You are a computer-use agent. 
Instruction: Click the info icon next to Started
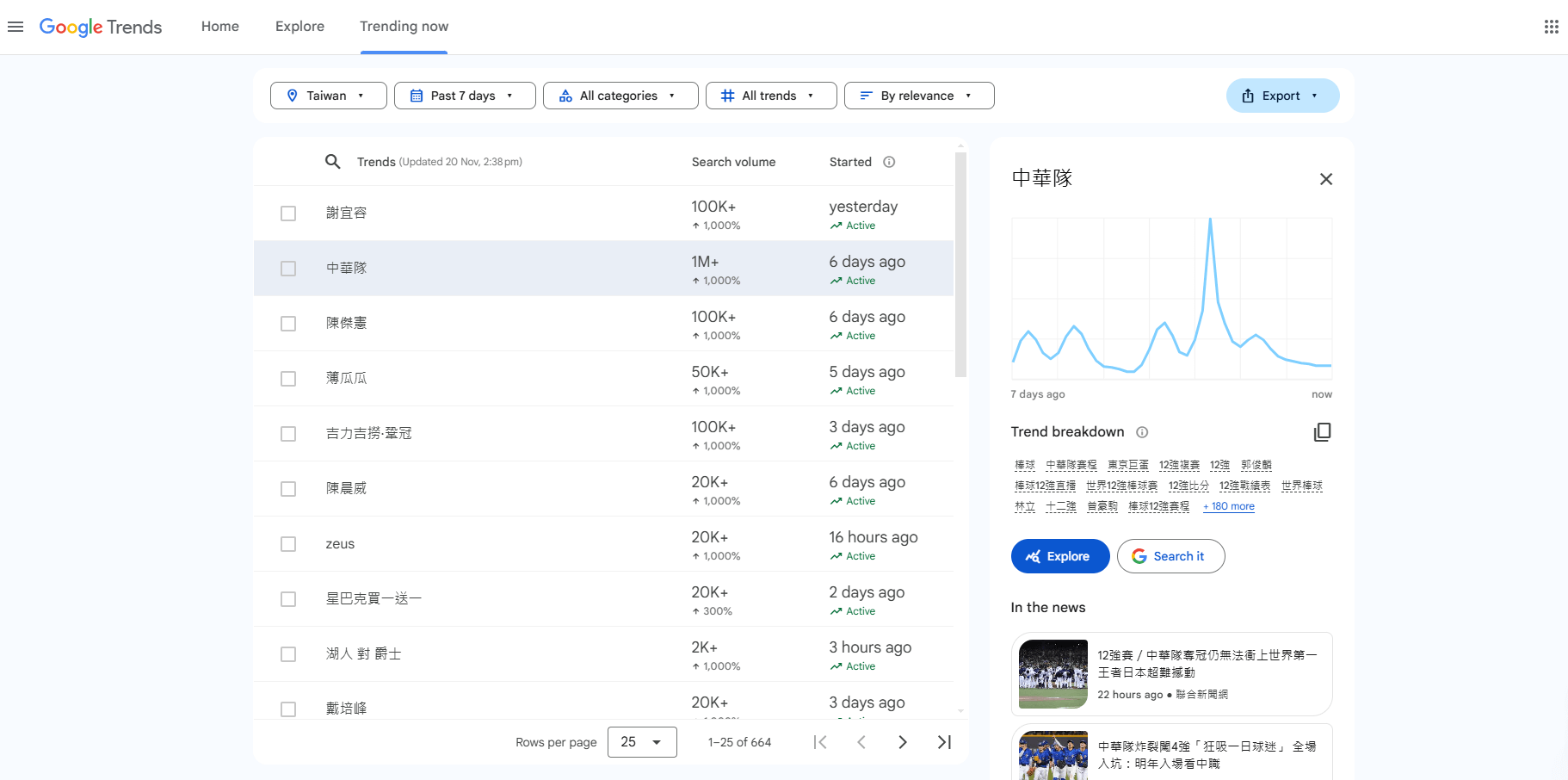tap(890, 162)
